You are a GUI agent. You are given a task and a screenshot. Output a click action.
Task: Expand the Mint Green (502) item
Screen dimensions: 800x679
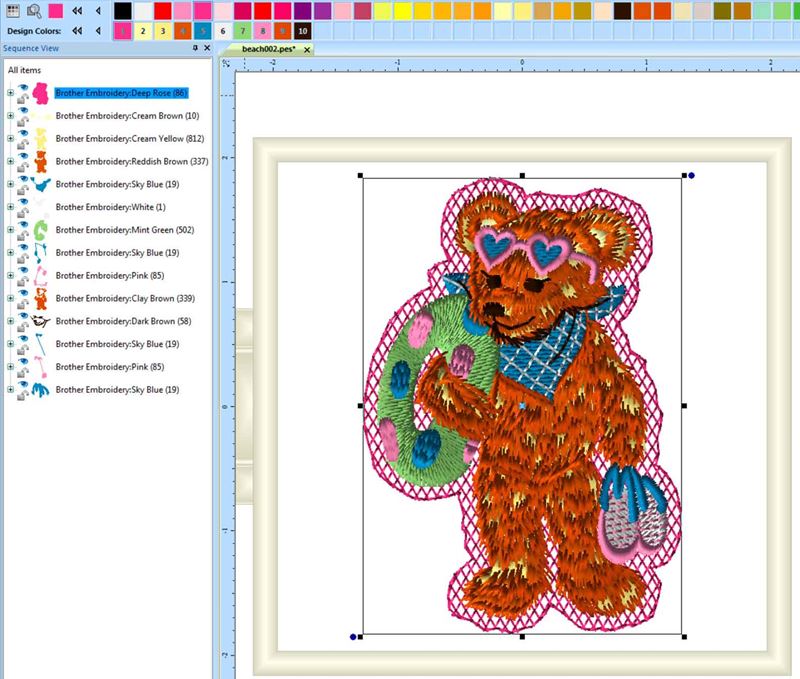pos(10,230)
